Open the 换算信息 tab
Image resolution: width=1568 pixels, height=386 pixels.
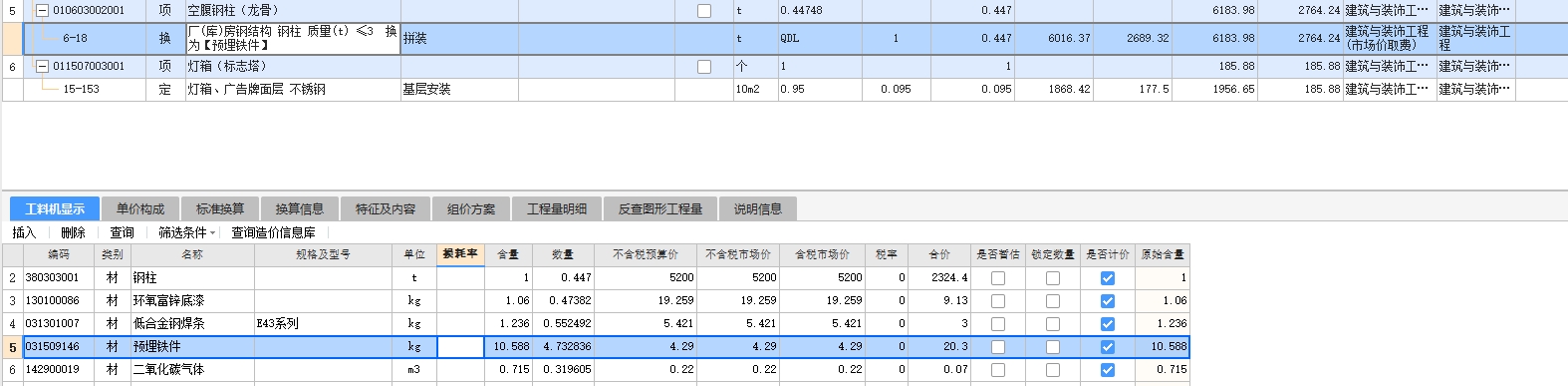tap(300, 208)
